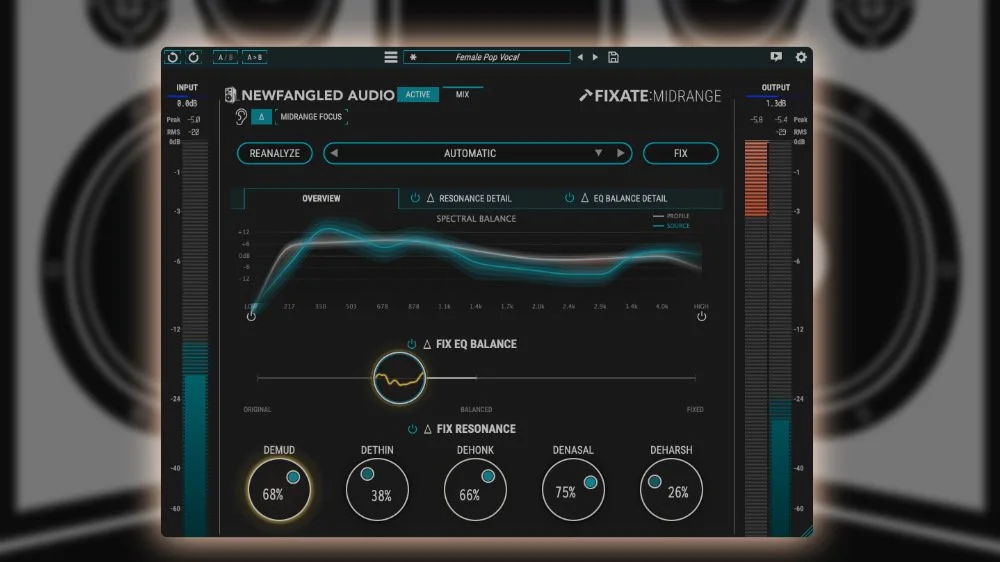Click delta icon on EQ Balance Detail tab
This screenshot has width=1000, height=562.
click(584, 198)
